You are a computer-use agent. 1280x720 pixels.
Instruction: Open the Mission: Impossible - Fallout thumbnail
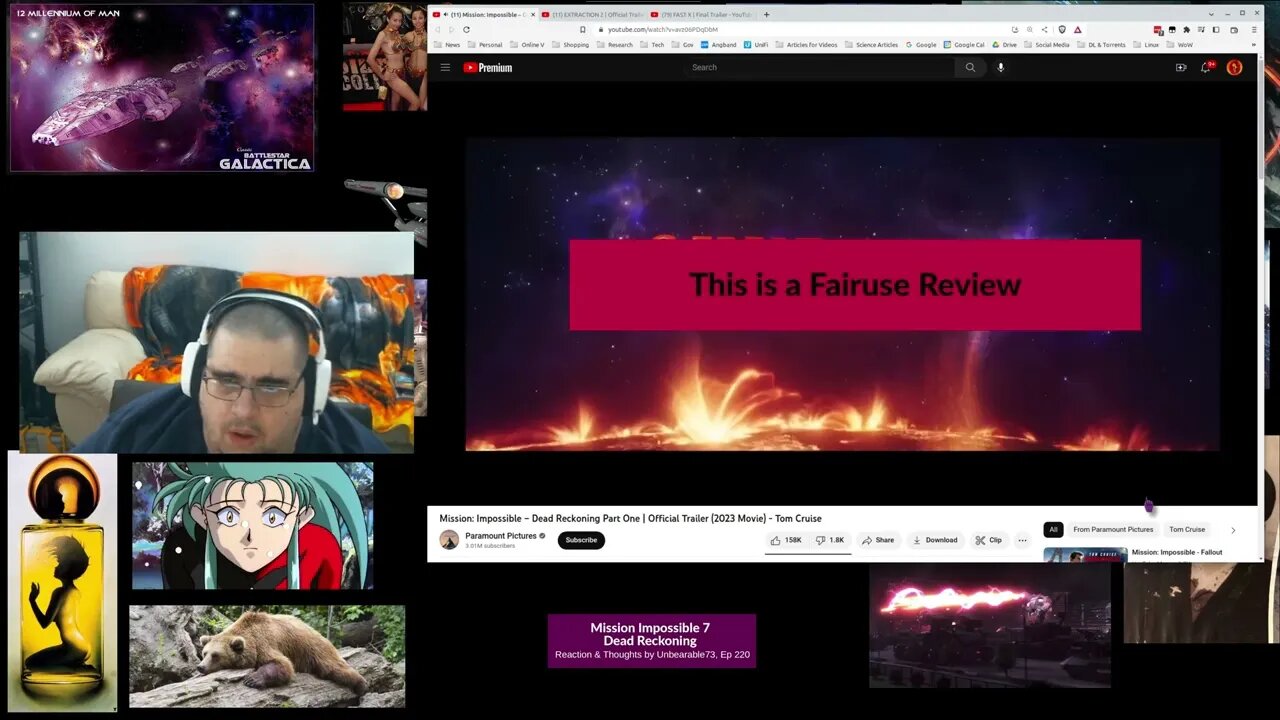(1085, 555)
